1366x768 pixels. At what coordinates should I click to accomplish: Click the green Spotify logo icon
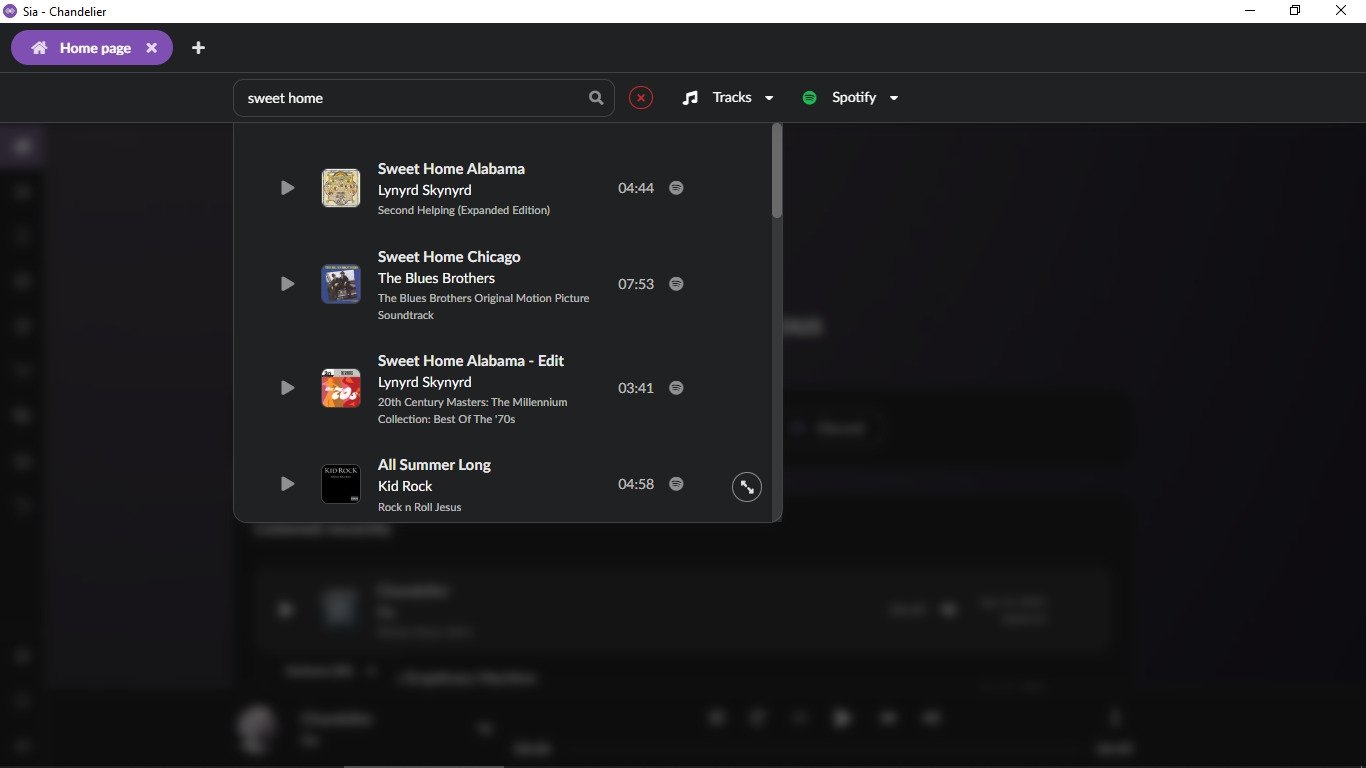pos(810,98)
